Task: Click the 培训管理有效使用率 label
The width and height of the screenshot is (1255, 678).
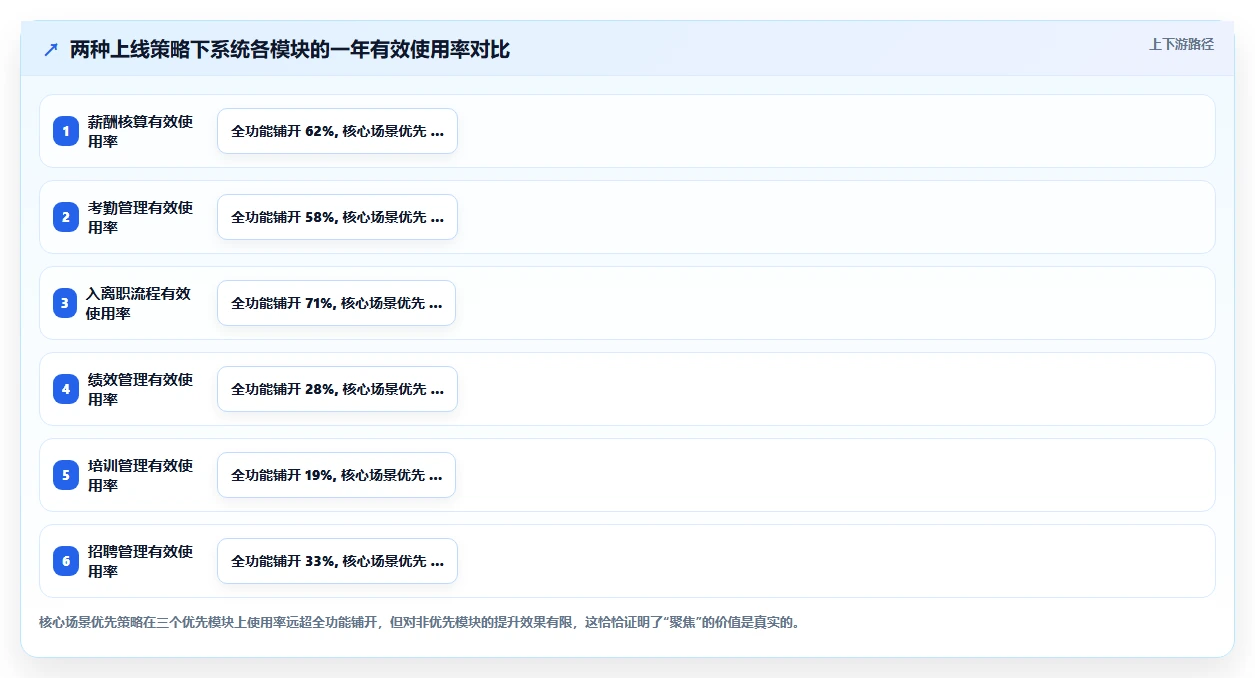Action: coord(140,475)
